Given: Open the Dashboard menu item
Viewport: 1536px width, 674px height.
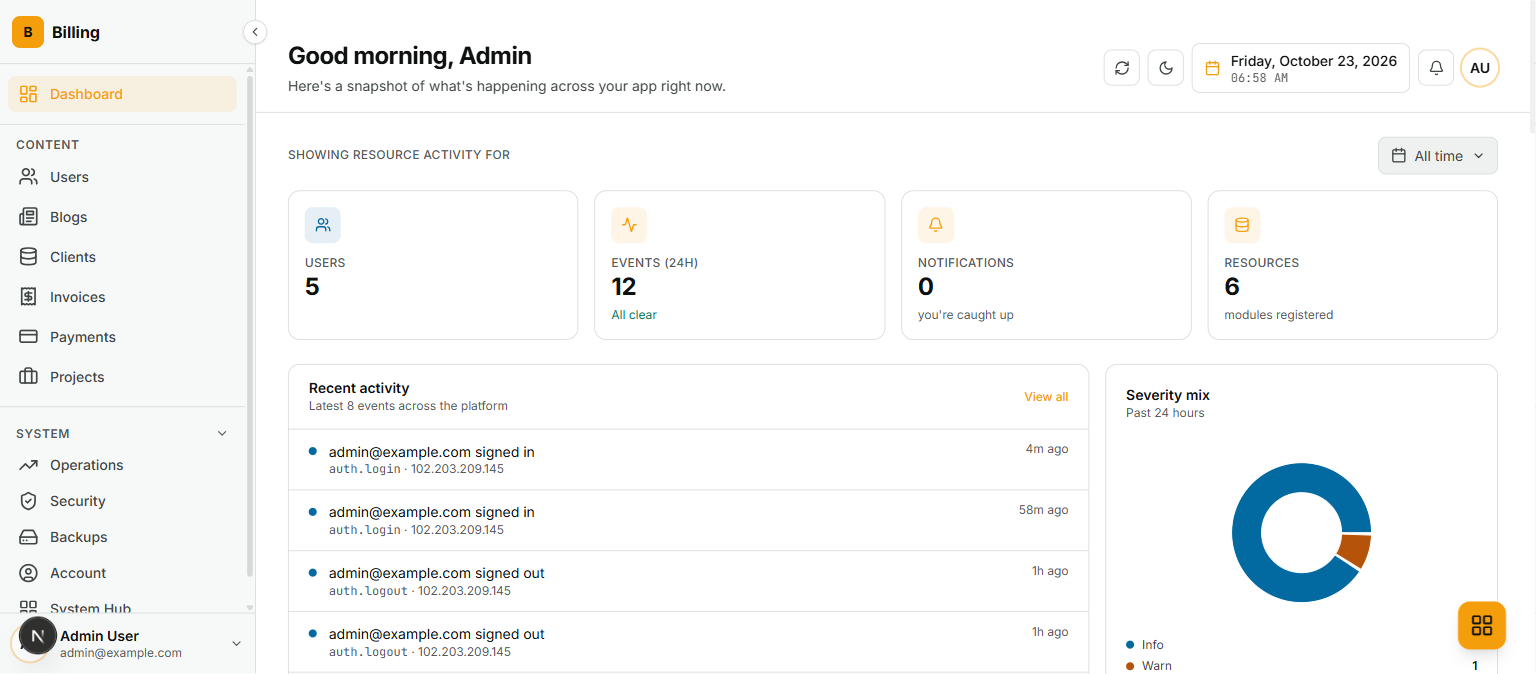Looking at the screenshot, I should 122,94.
